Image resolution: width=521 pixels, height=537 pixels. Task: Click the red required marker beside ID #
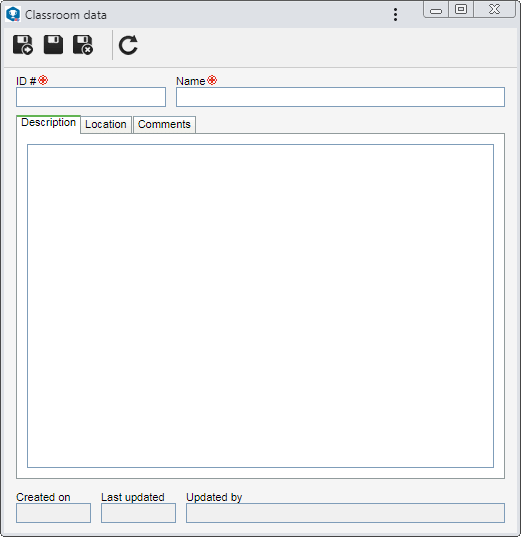(x=43, y=80)
